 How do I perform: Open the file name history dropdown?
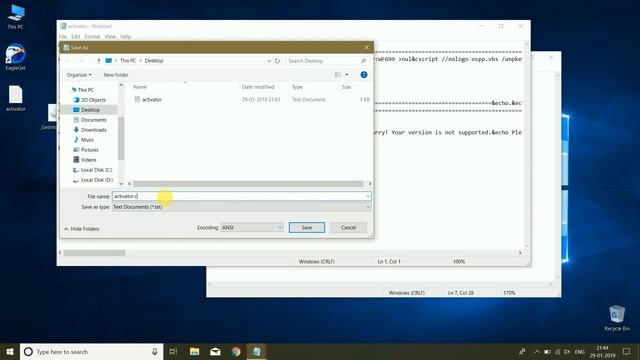click(367, 196)
